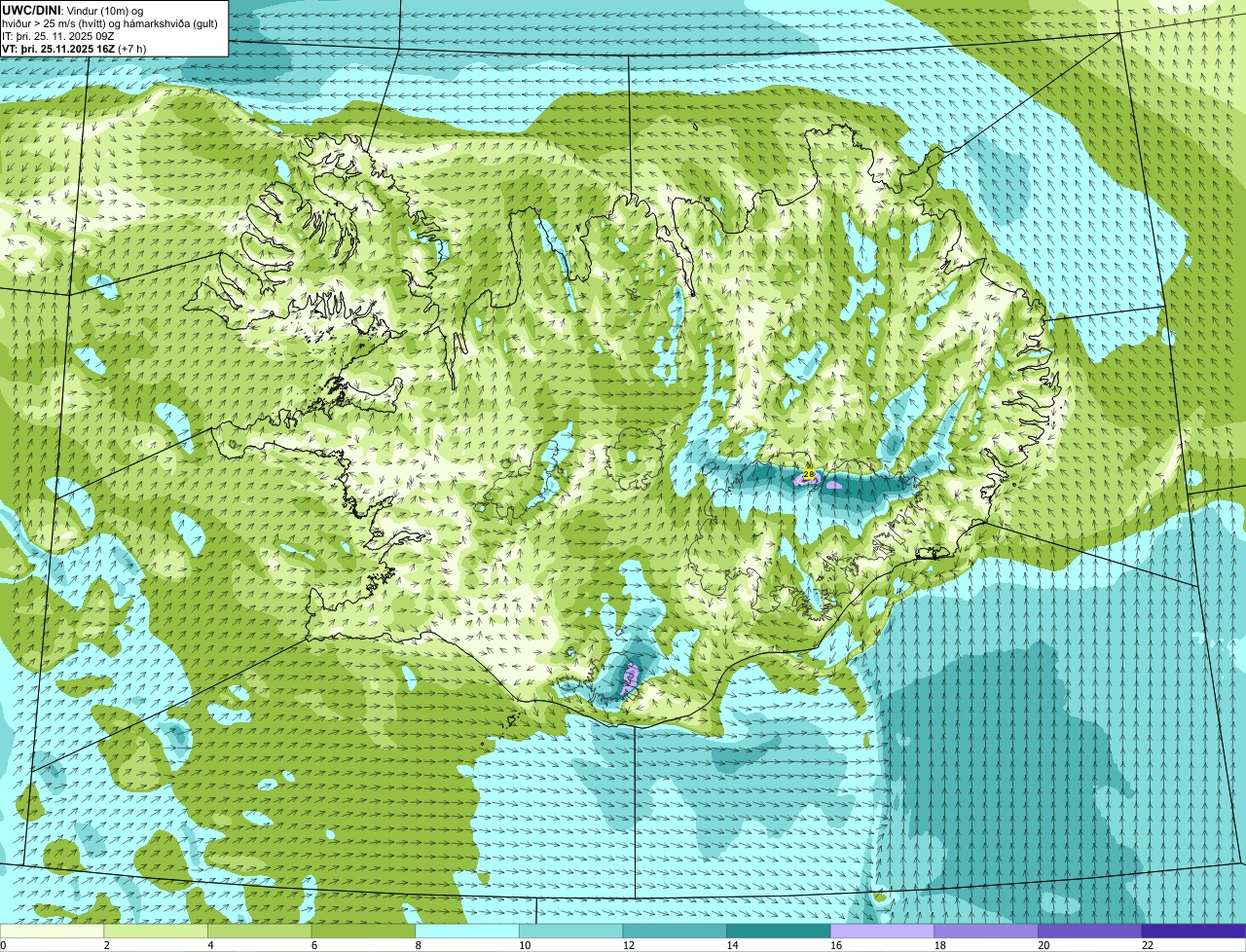
Task: Click the 0–2 m/s pale yellow legend swatch
Action: click(x=52, y=931)
